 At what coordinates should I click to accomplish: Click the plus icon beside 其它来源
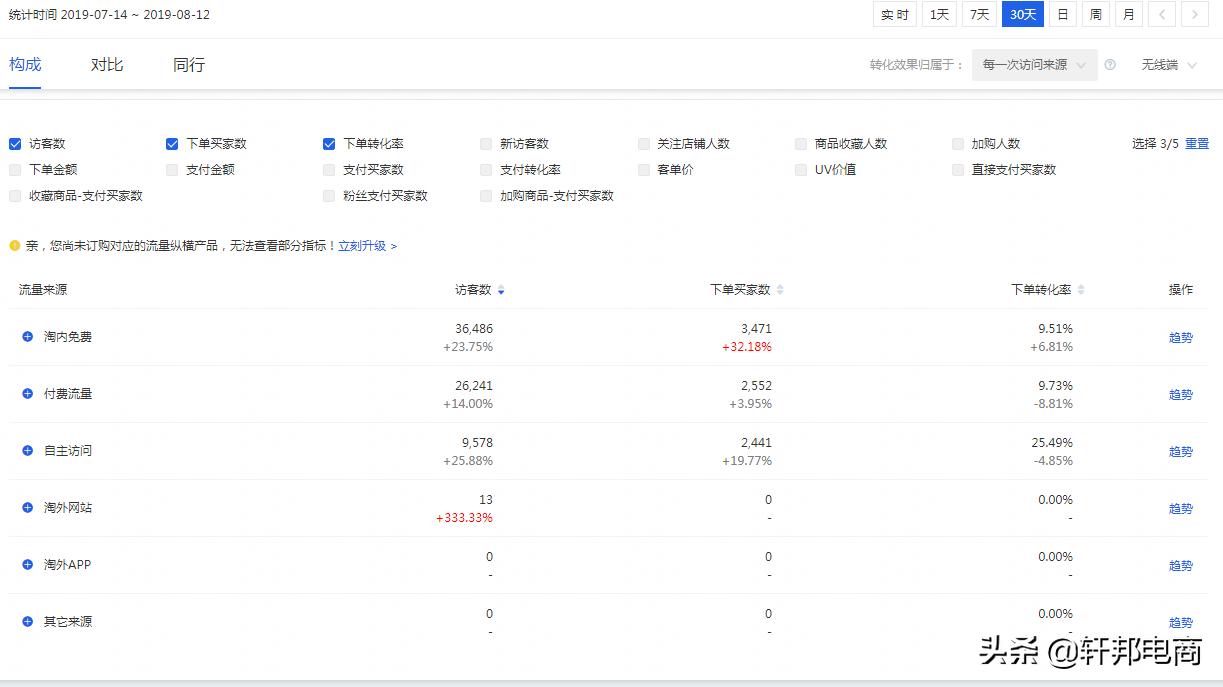(27, 621)
